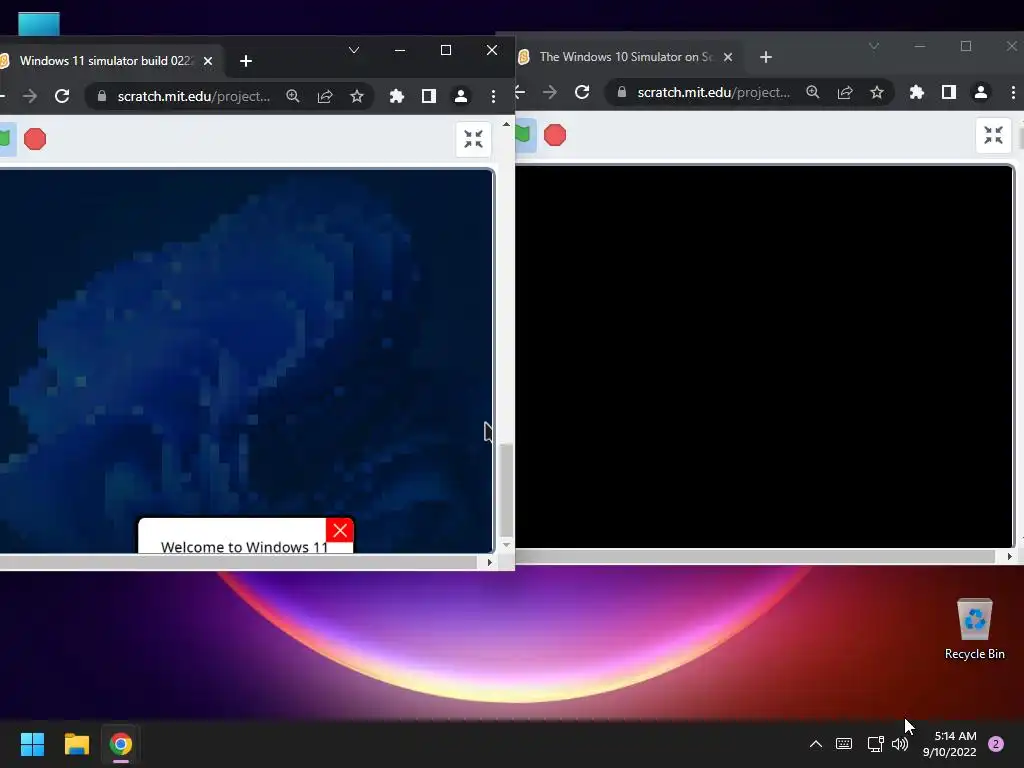Open the touch keyboard tray icon
This screenshot has width=1024, height=768.
(844, 744)
